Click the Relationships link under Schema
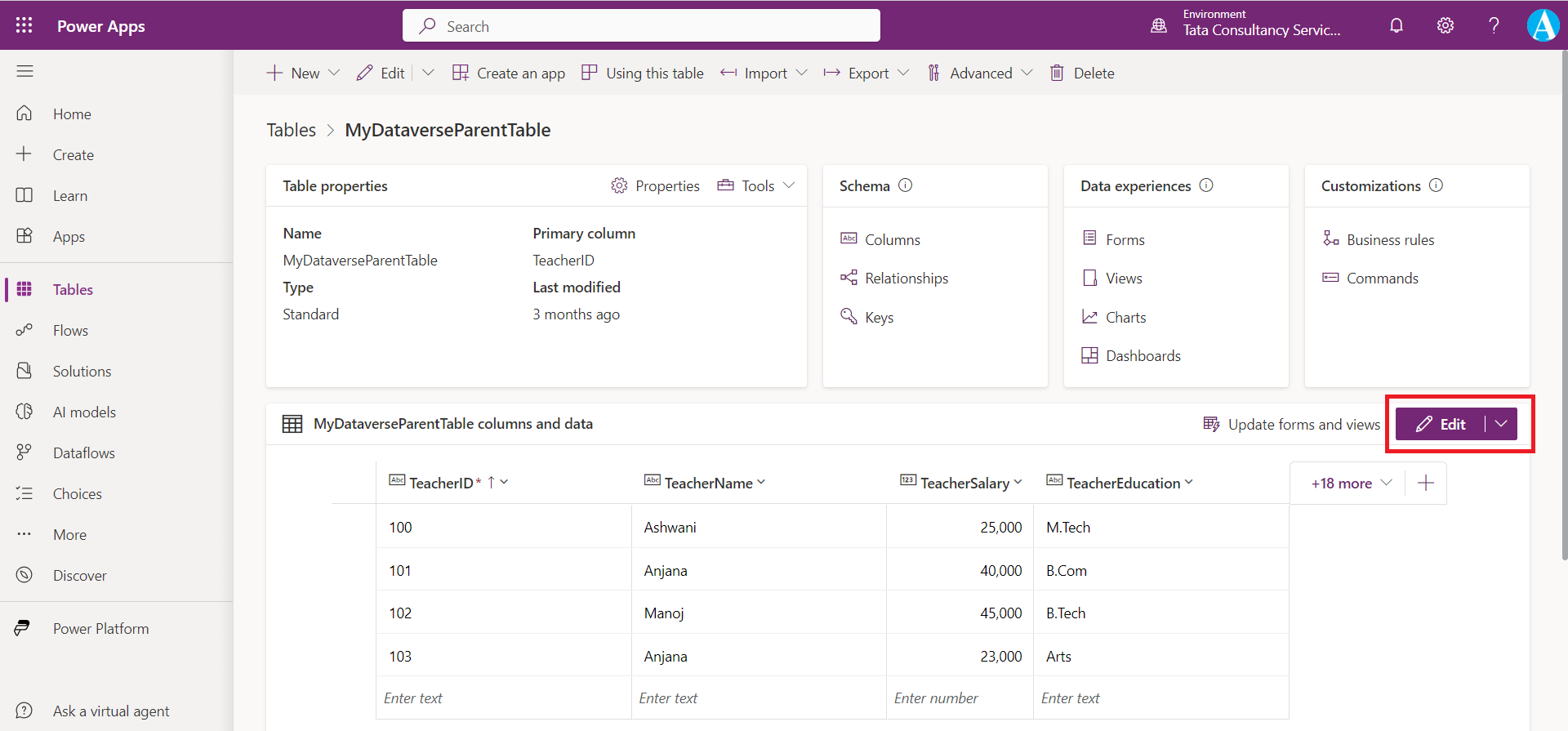This screenshot has width=1568, height=731. click(906, 279)
